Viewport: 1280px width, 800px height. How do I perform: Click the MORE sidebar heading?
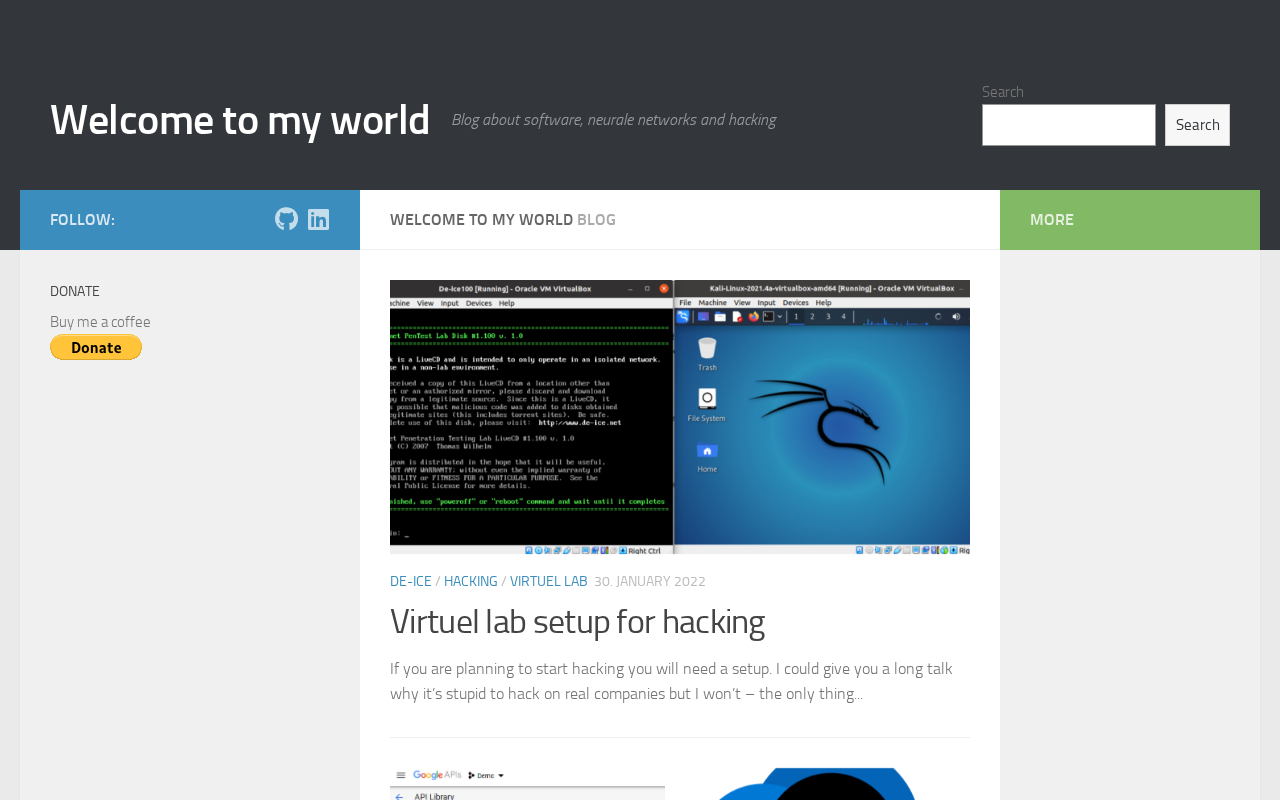pos(1052,220)
